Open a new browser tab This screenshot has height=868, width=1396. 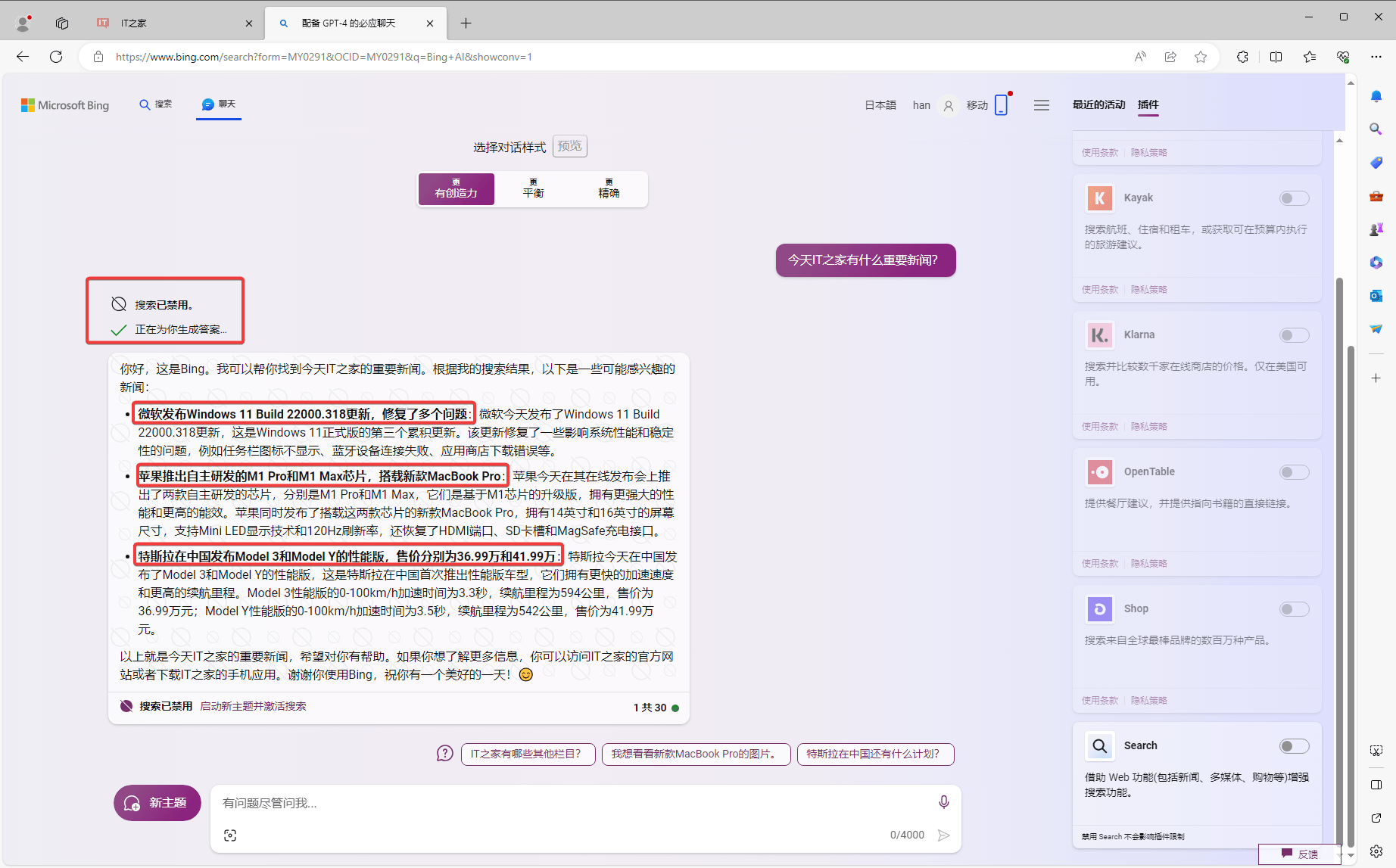pyautogui.click(x=466, y=23)
